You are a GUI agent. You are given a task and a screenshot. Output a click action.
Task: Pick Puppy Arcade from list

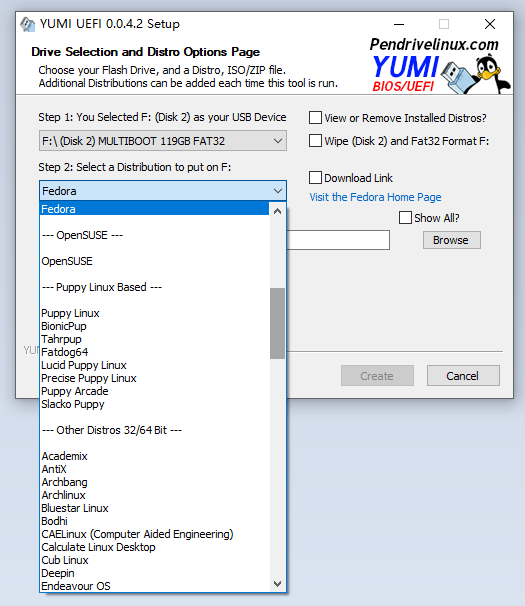click(154, 391)
